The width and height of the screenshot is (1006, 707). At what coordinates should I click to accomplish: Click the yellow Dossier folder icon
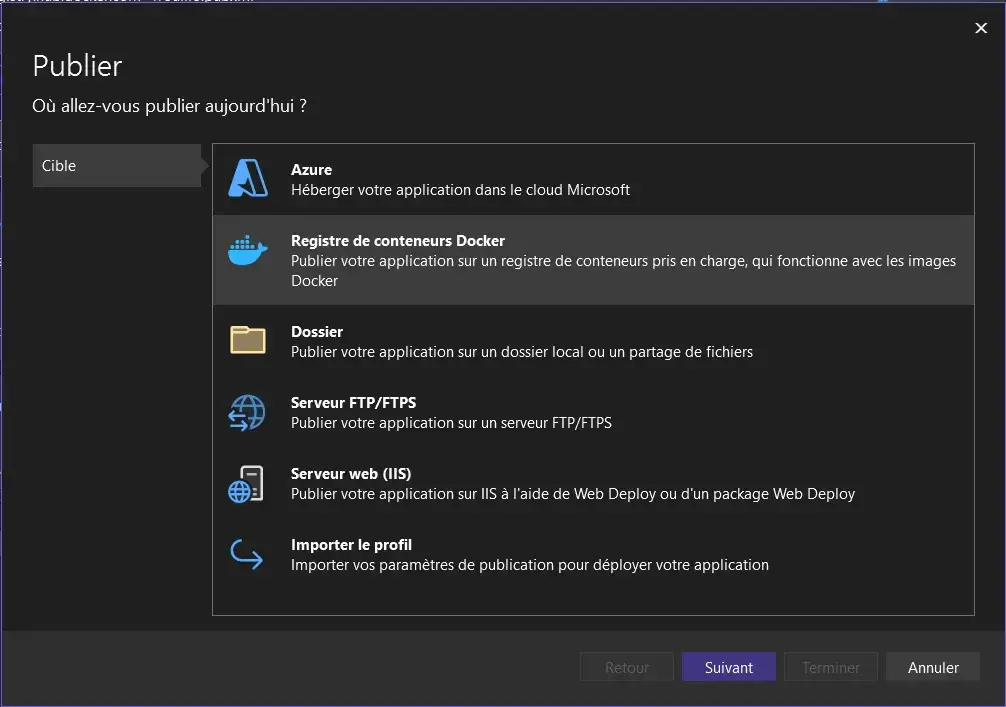point(247,341)
